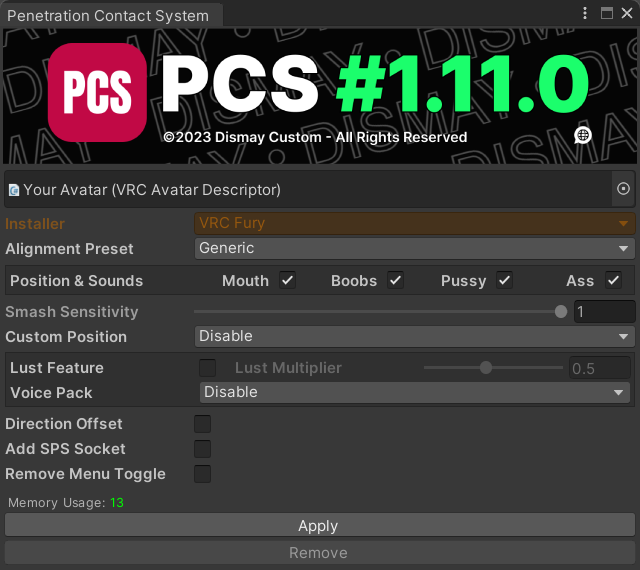Click the avatar descriptor script icon

click(x=14, y=190)
